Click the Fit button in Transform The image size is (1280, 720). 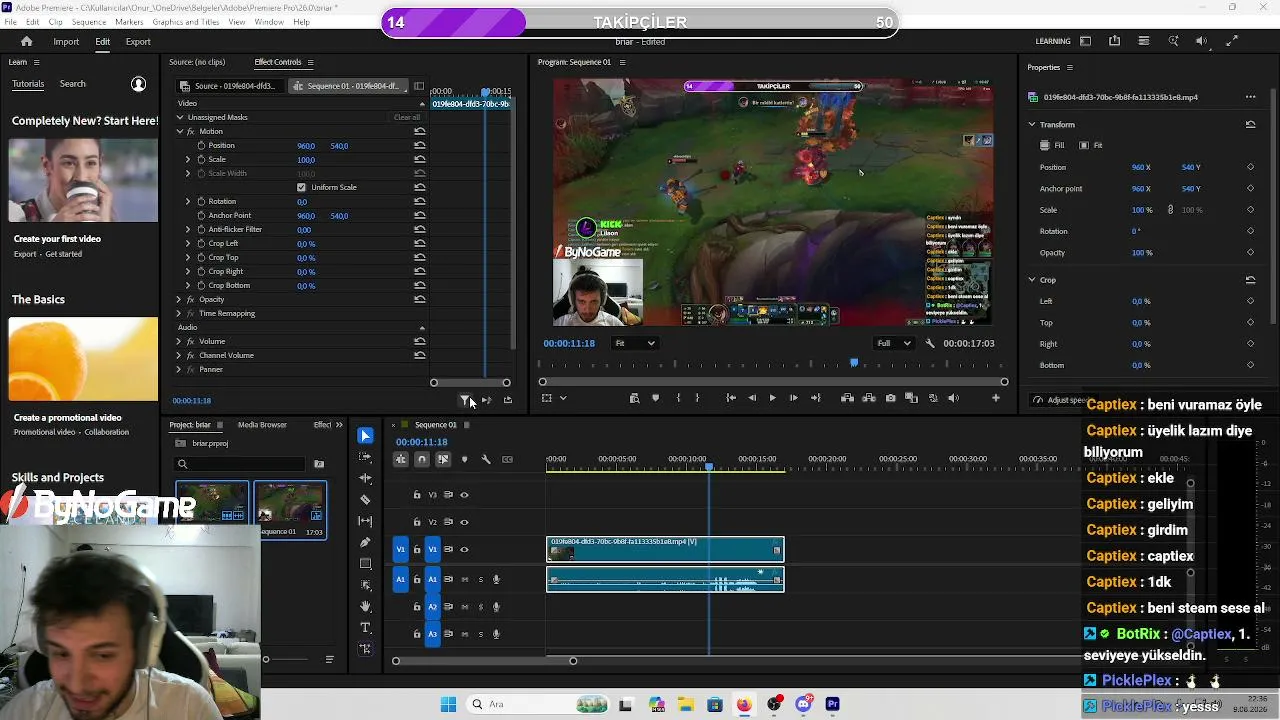click(x=1091, y=145)
